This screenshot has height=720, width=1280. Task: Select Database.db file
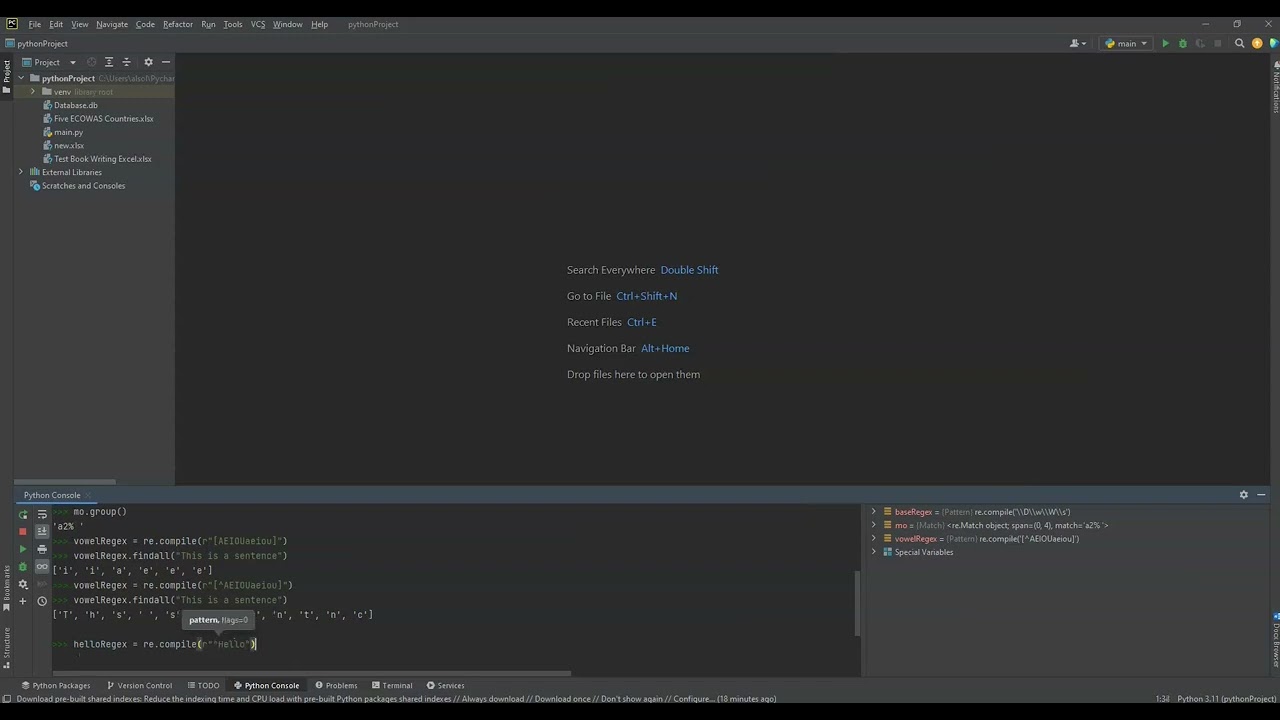tap(75, 105)
